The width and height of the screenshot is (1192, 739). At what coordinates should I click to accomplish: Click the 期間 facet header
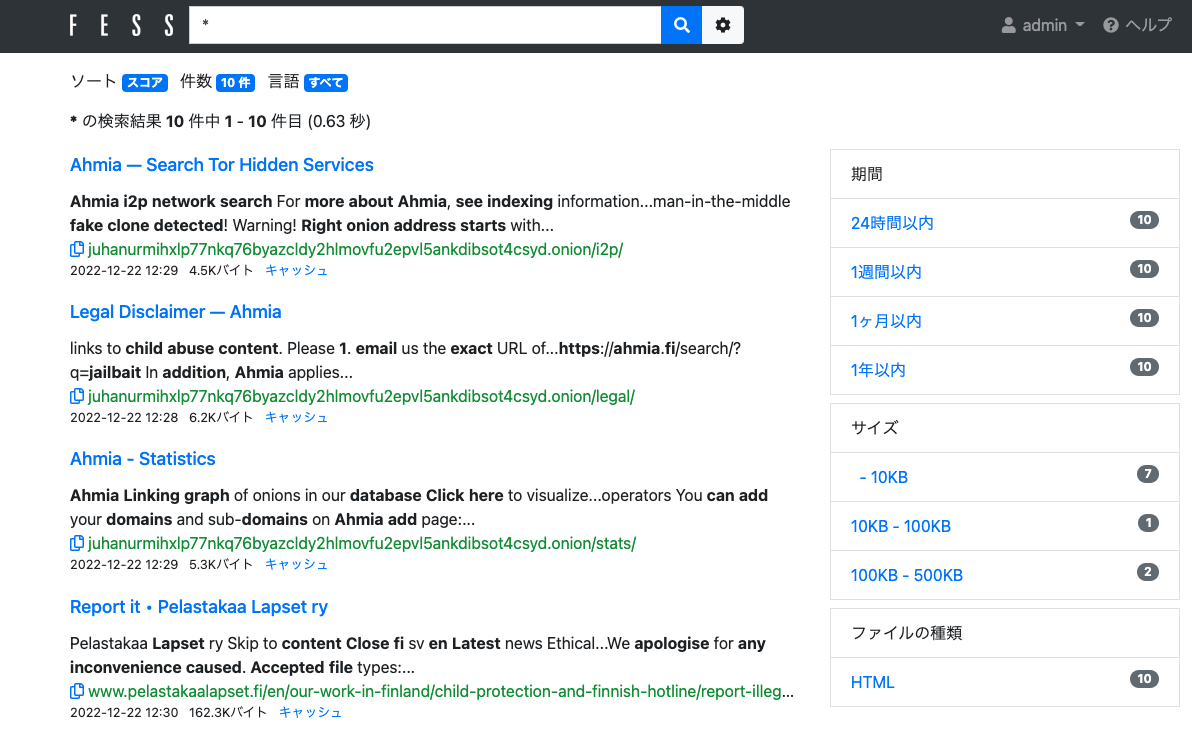click(1004, 174)
